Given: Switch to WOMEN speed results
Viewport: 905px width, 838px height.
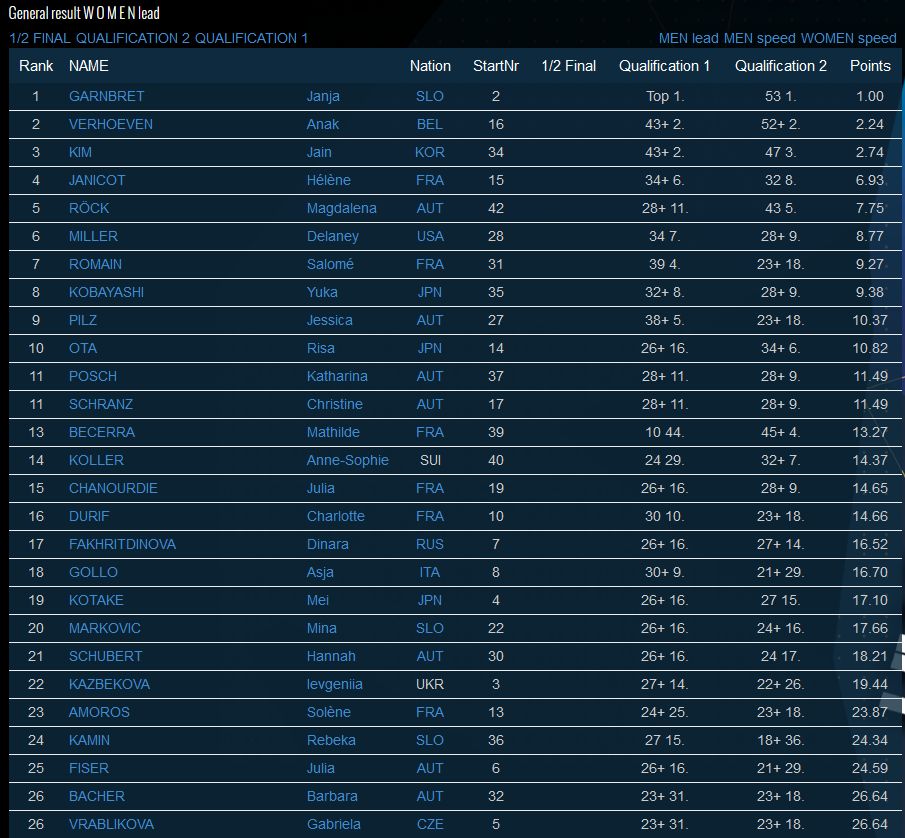Looking at the screenshot, I should (x=849, y=38).
